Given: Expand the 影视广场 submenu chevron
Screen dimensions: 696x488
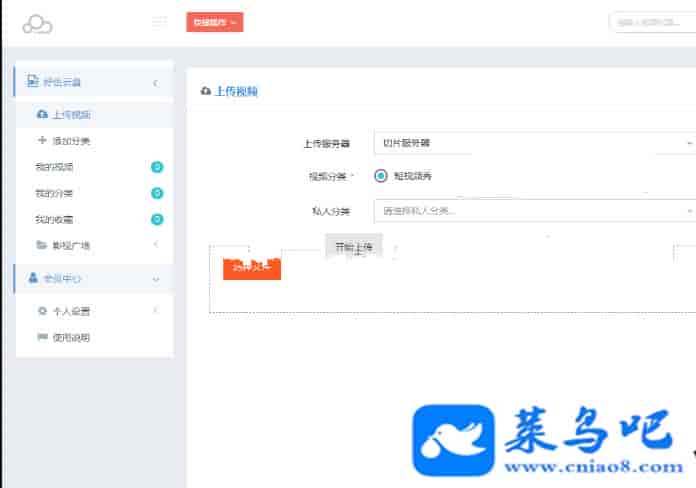Looking at the screenshot, I should pos(155,245).
